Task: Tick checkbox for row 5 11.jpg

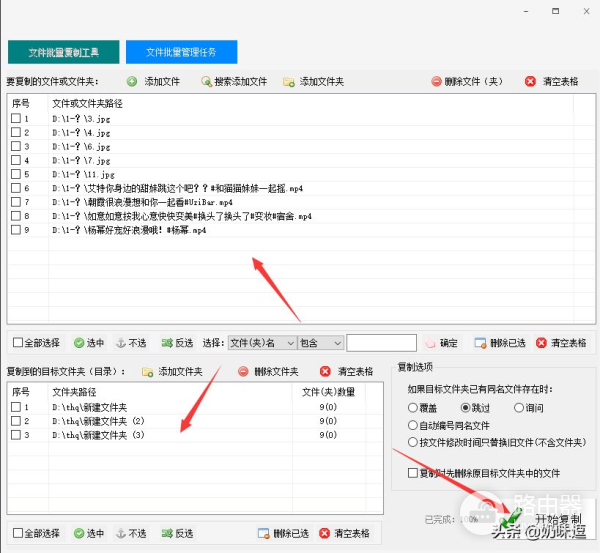Action: point(16,174)
